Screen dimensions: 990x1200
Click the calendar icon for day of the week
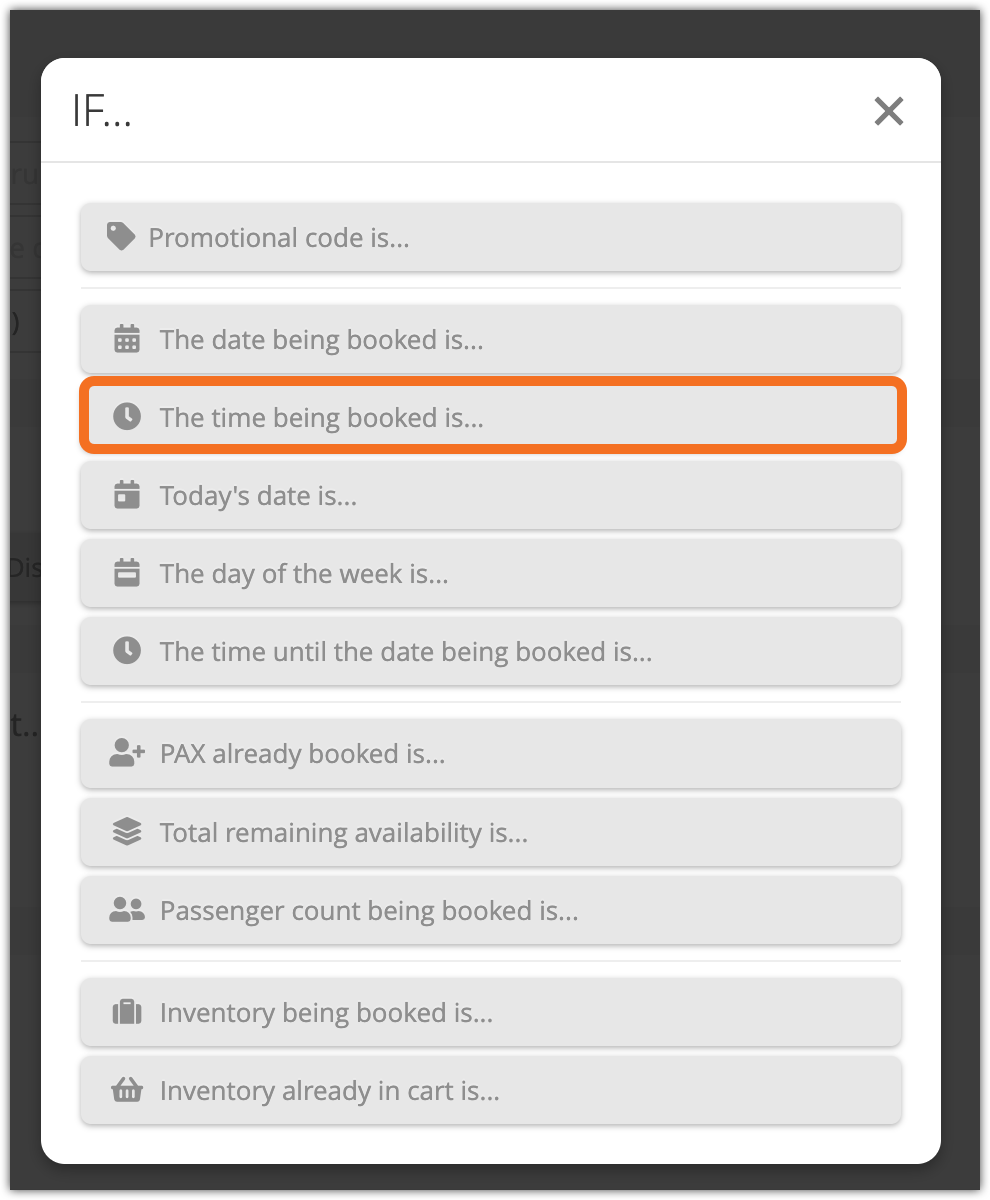click(x=127, y=573)
